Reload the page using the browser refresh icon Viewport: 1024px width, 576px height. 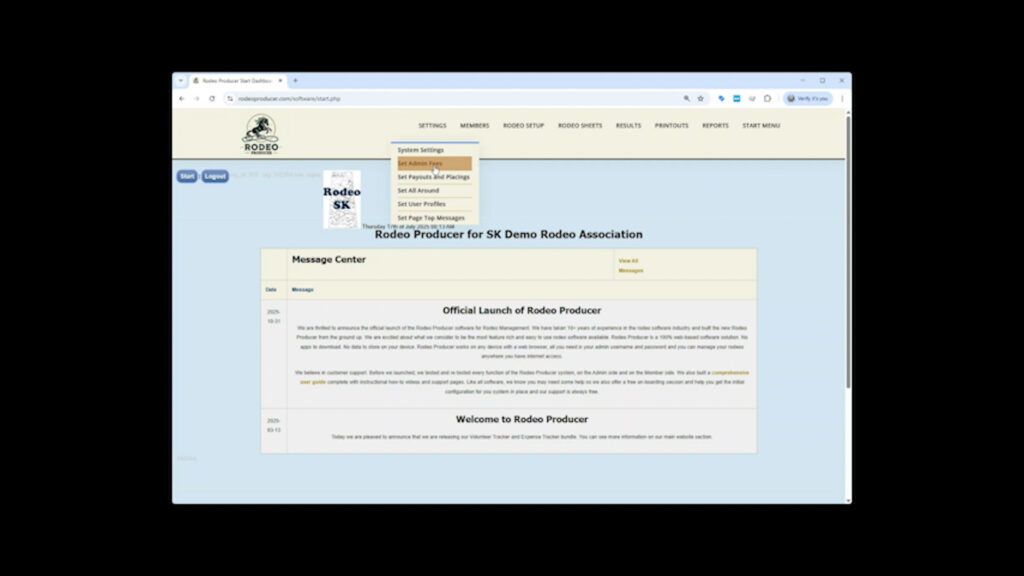point(212,98)
